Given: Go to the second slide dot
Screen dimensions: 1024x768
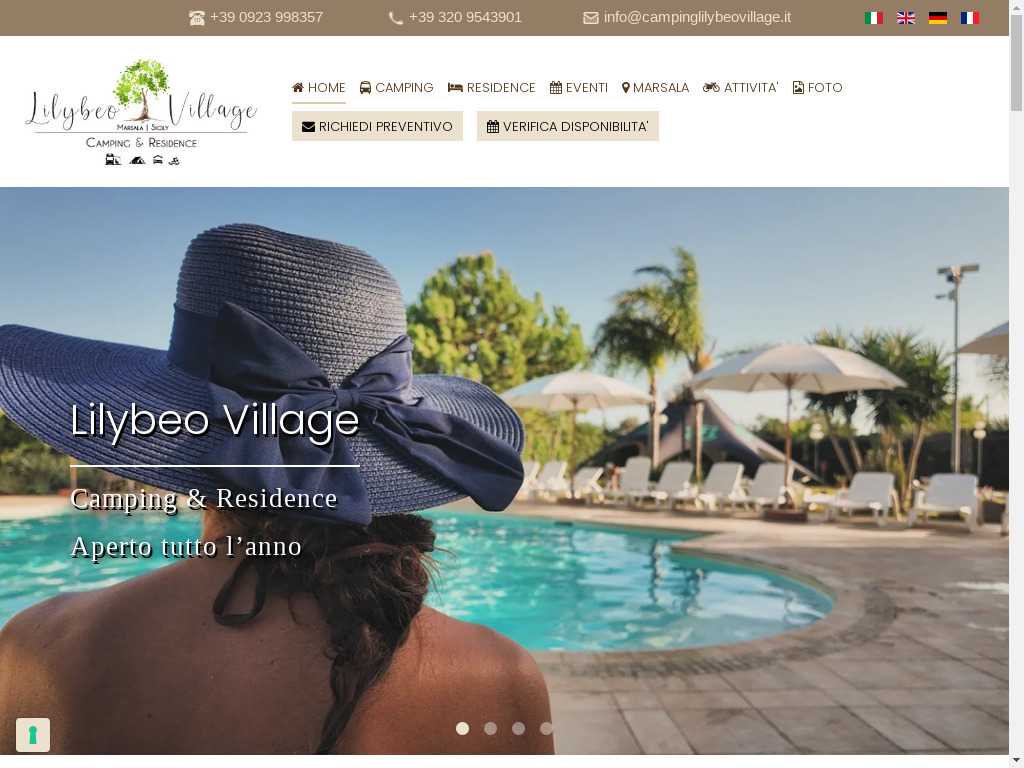Looking at the screenshot, I should point(490,728).
